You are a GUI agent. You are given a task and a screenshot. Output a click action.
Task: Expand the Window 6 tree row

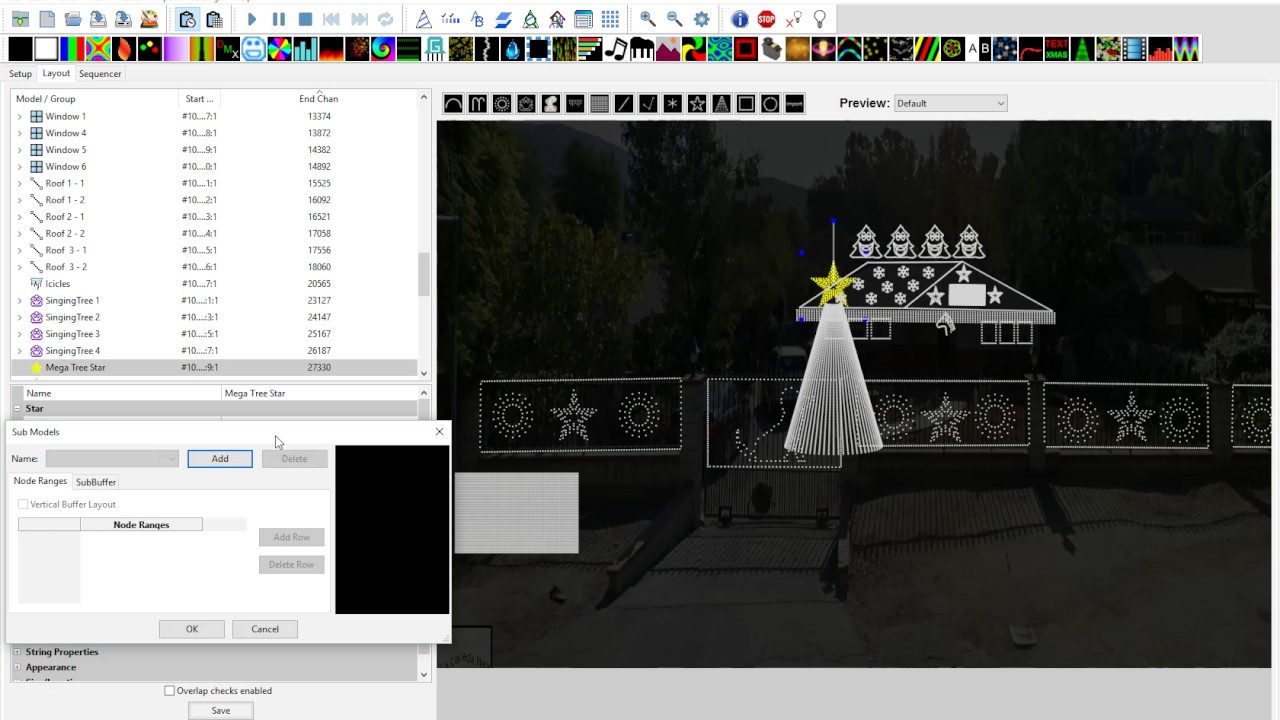[19, 167]
